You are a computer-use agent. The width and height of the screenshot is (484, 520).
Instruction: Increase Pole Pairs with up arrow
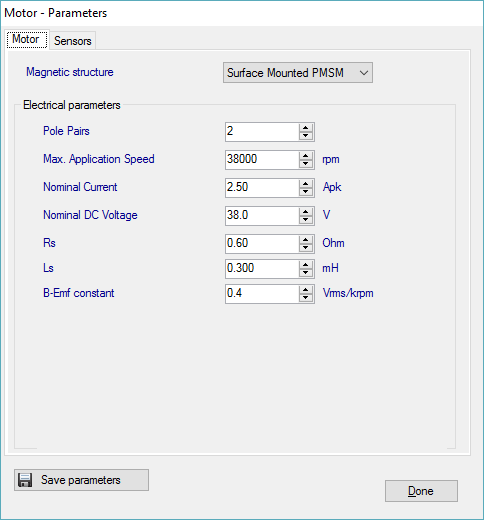[306, 128]
